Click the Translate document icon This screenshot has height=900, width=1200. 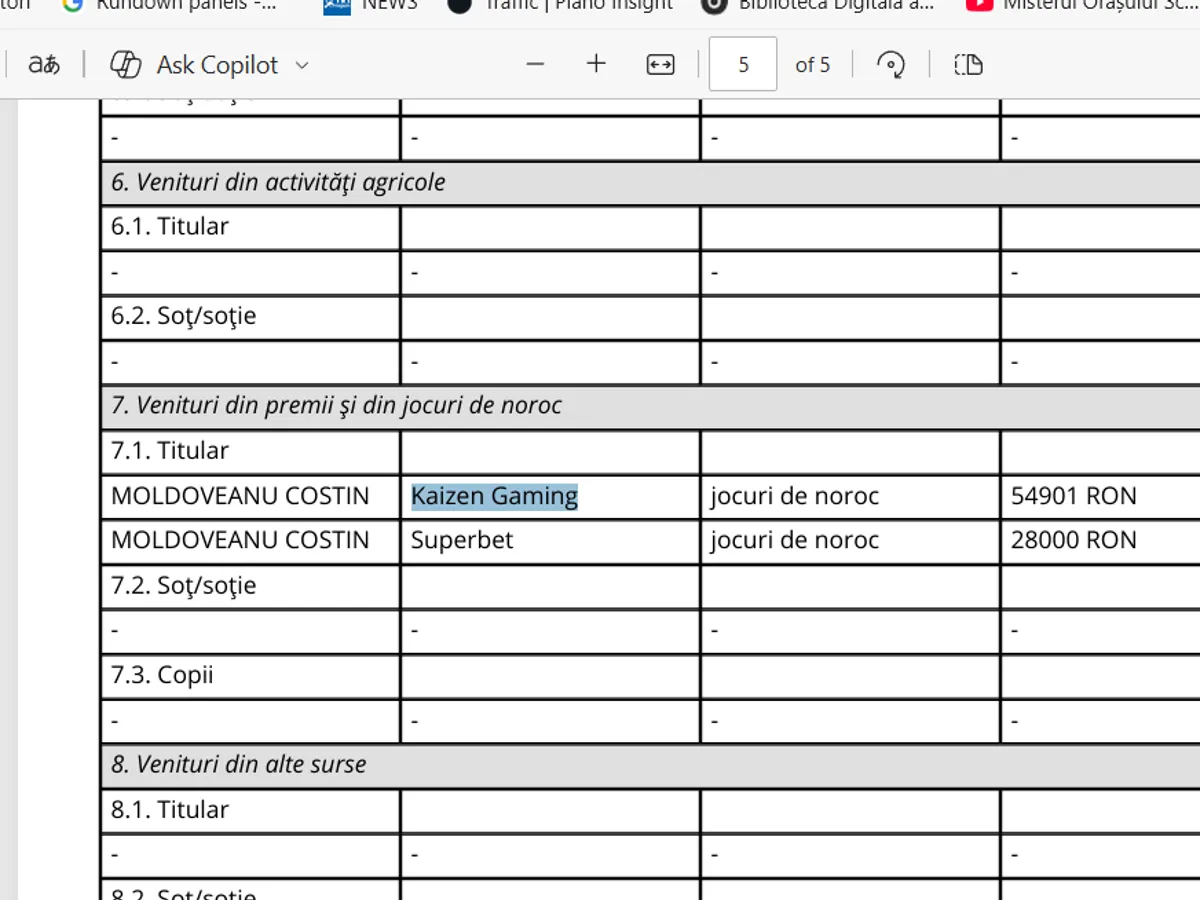click(43, 65)
